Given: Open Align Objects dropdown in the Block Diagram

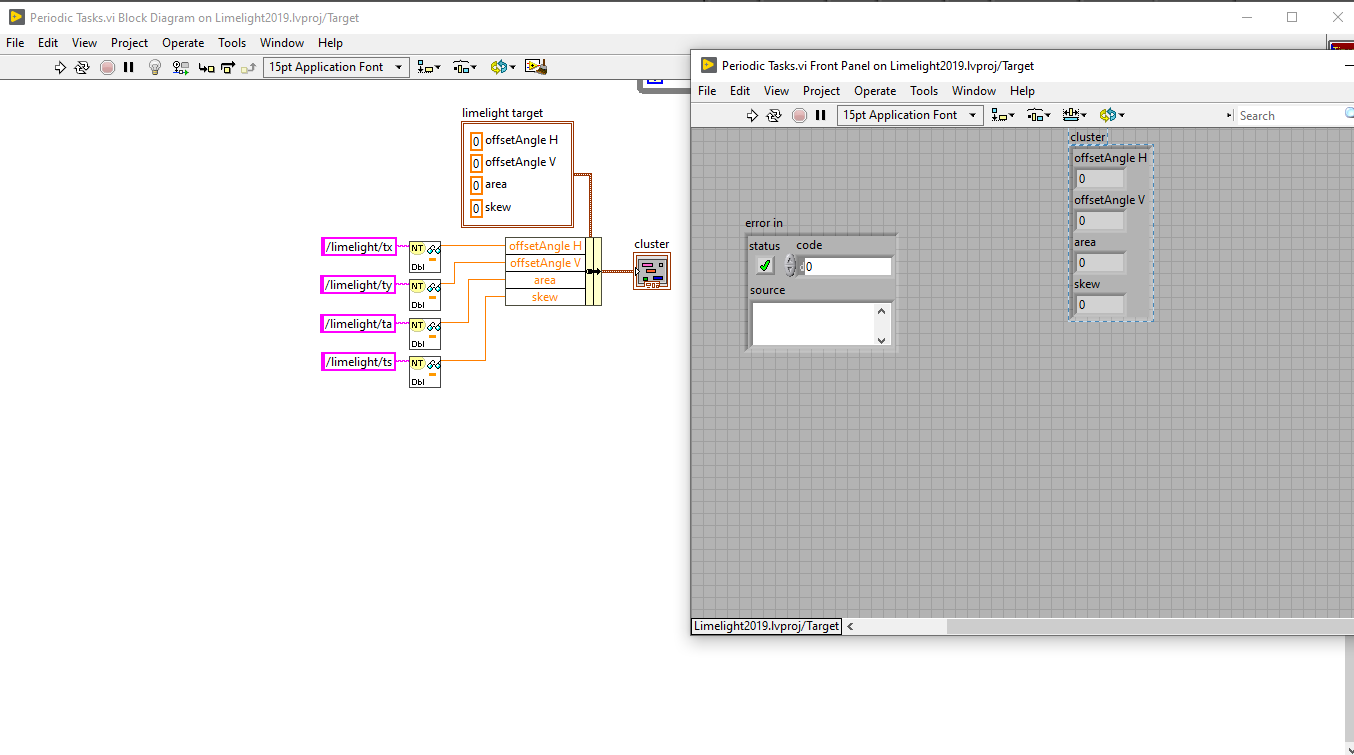Looking at the screenshot, I should 429,67.
